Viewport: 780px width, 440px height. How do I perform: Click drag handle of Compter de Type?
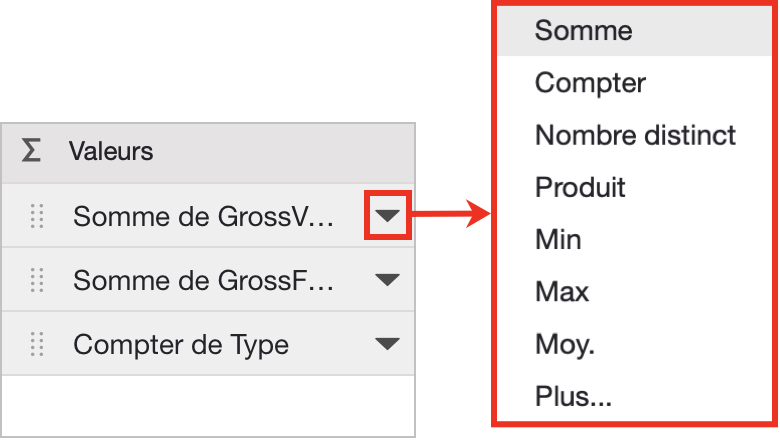[37, 345]
